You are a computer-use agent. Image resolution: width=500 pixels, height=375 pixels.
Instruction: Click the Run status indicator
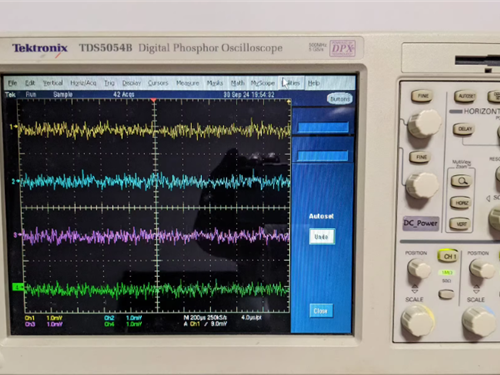coord(31,94)
